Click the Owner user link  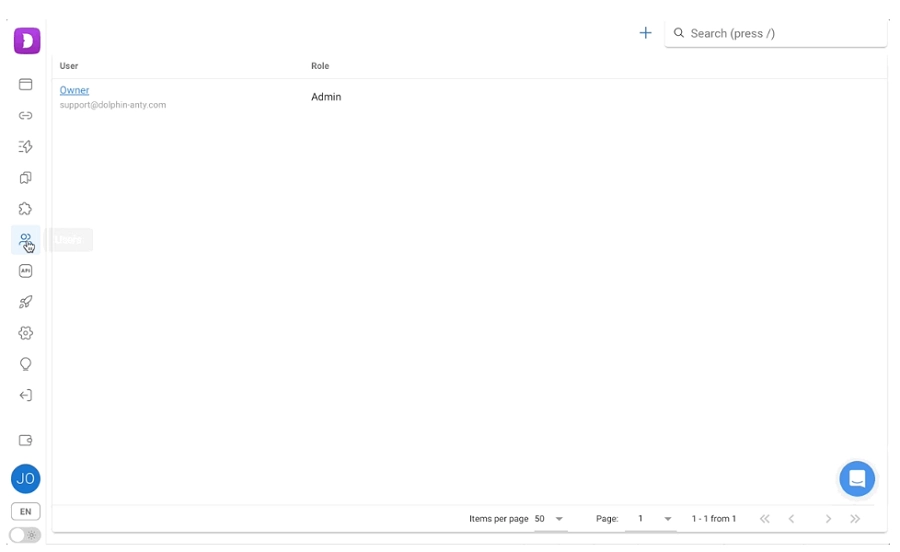[74, 90]
